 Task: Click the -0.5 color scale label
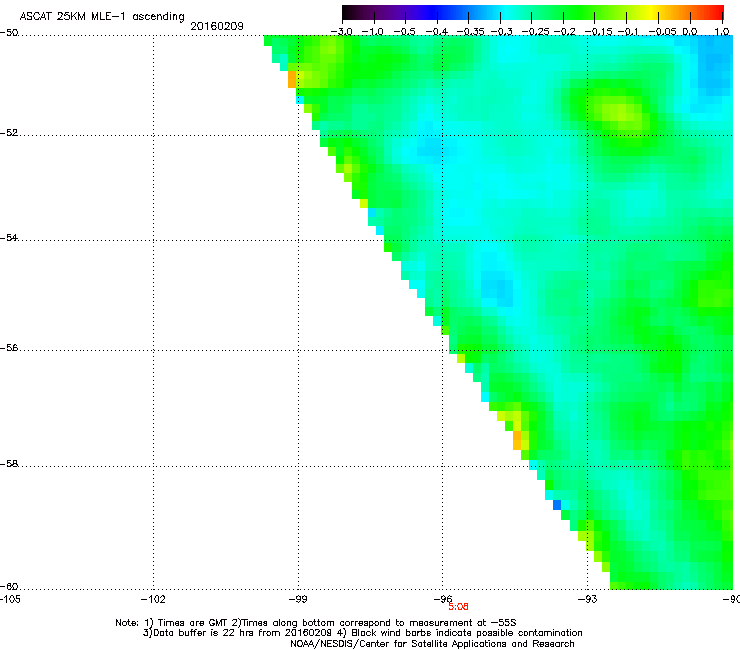[x=404, y=32]
